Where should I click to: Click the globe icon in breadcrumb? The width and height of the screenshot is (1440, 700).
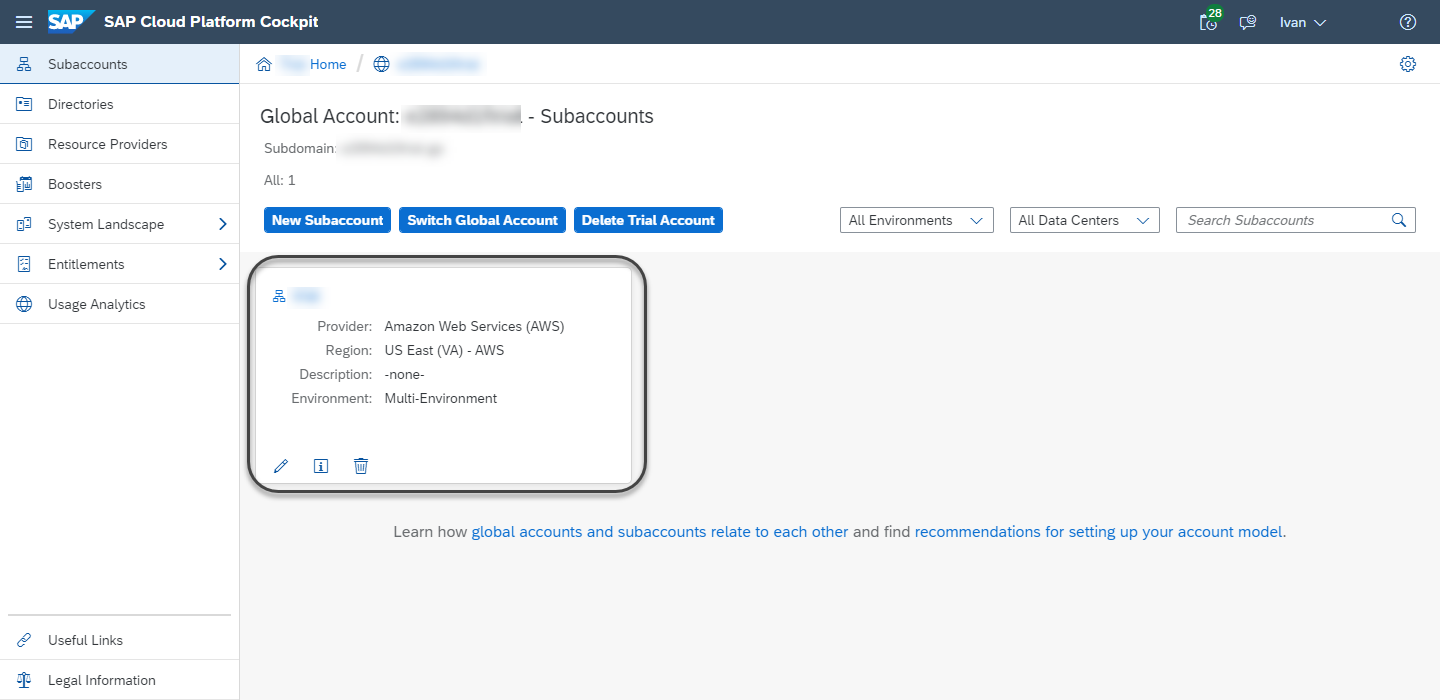tap(381, 64)
